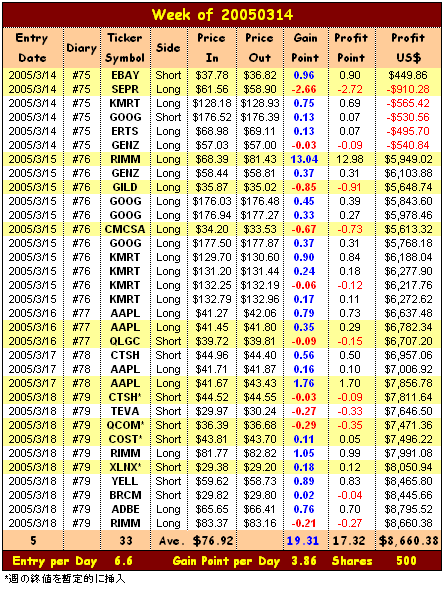Select the $130.60 price out cell
This screenshot has height=596, width=444.
(x=260, y=257)
